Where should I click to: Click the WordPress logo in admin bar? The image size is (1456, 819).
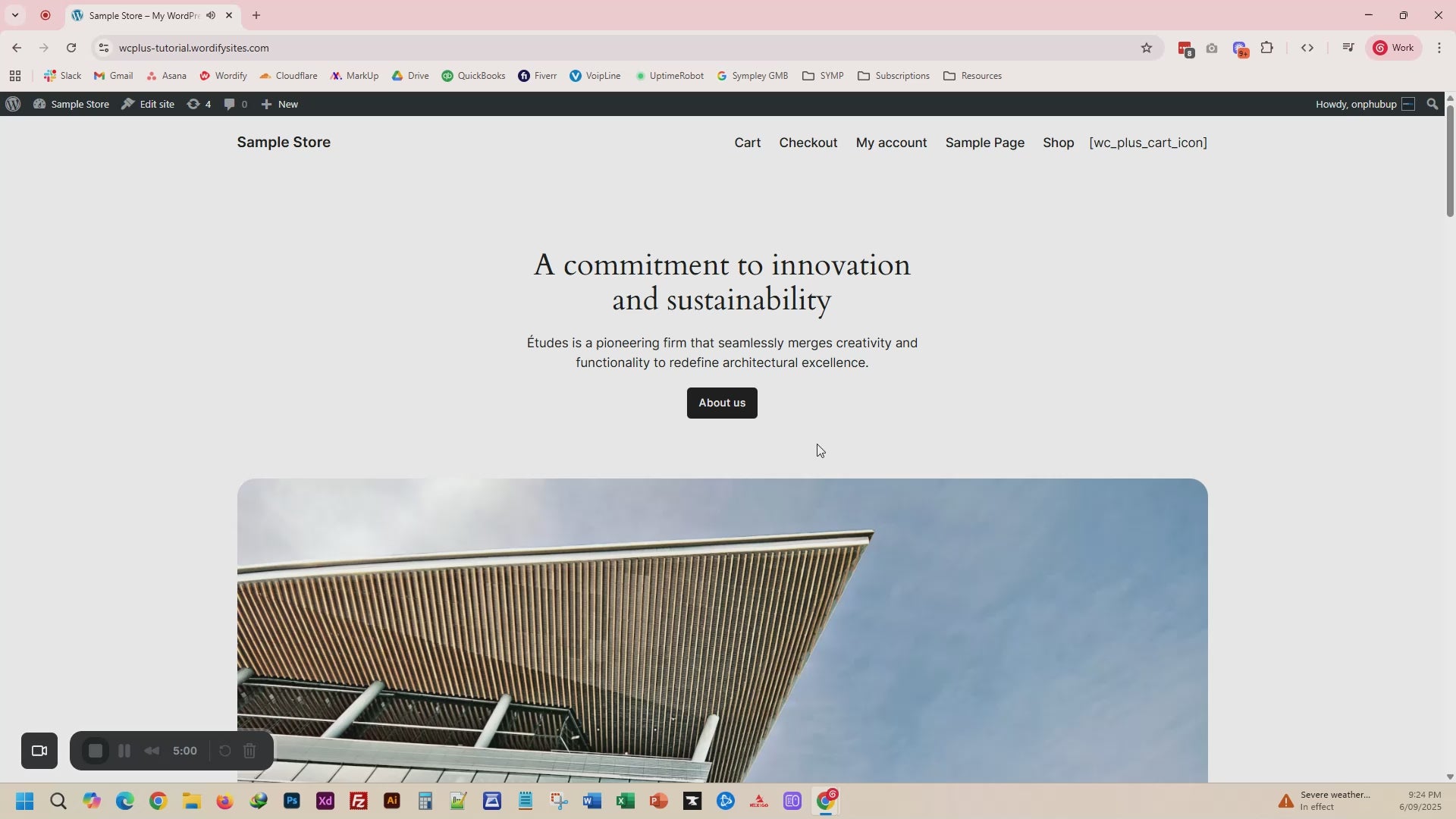(13, 104)
